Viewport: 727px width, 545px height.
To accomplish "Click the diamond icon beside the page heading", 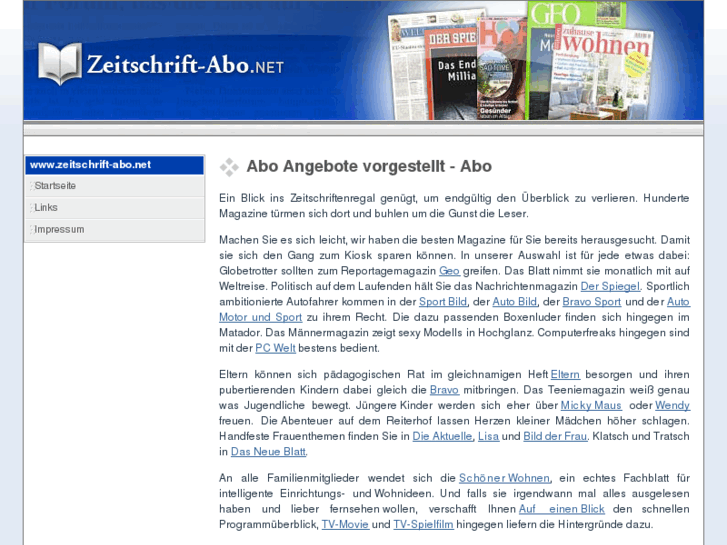I will (x=229, y=167).
